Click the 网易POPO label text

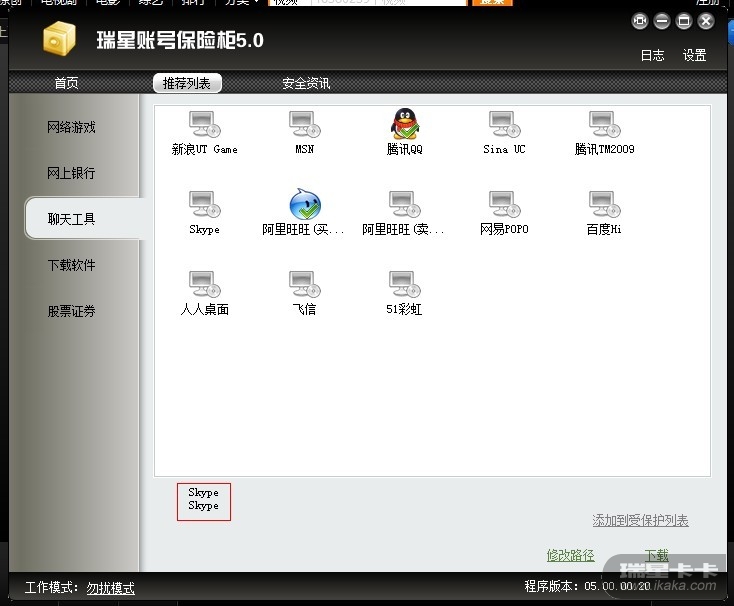505,229
